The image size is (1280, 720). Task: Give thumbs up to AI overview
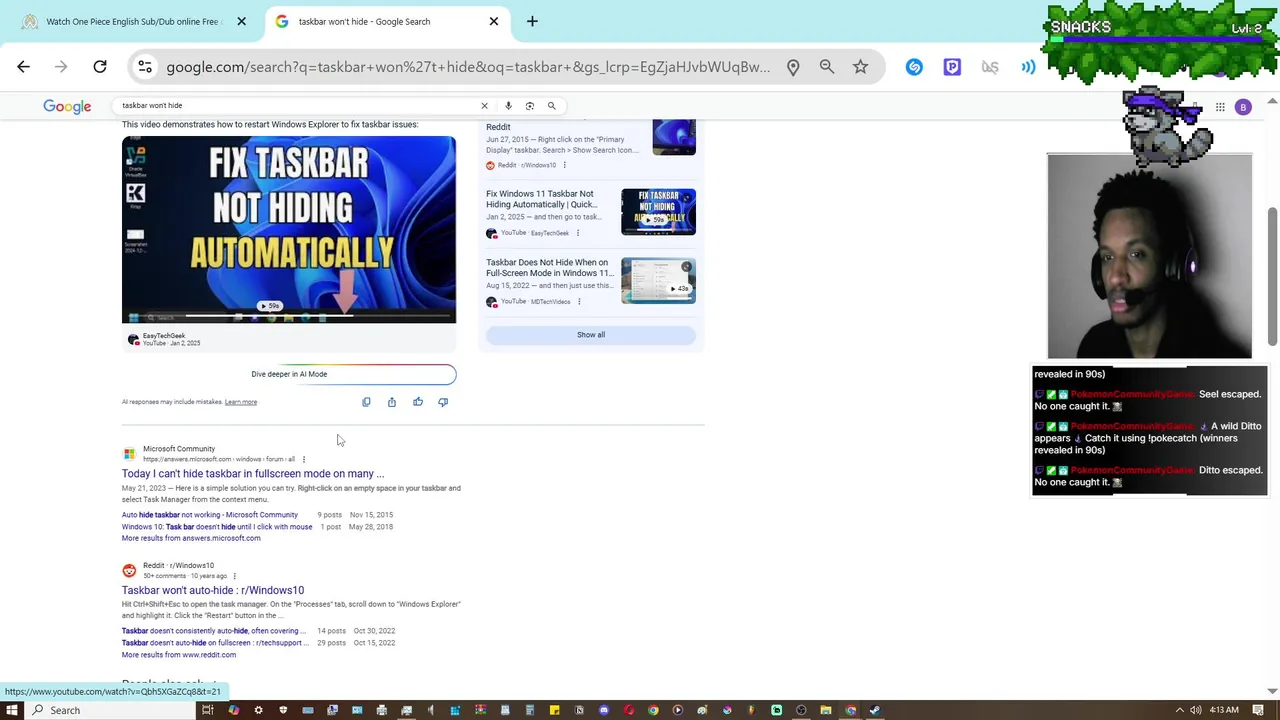418,402
